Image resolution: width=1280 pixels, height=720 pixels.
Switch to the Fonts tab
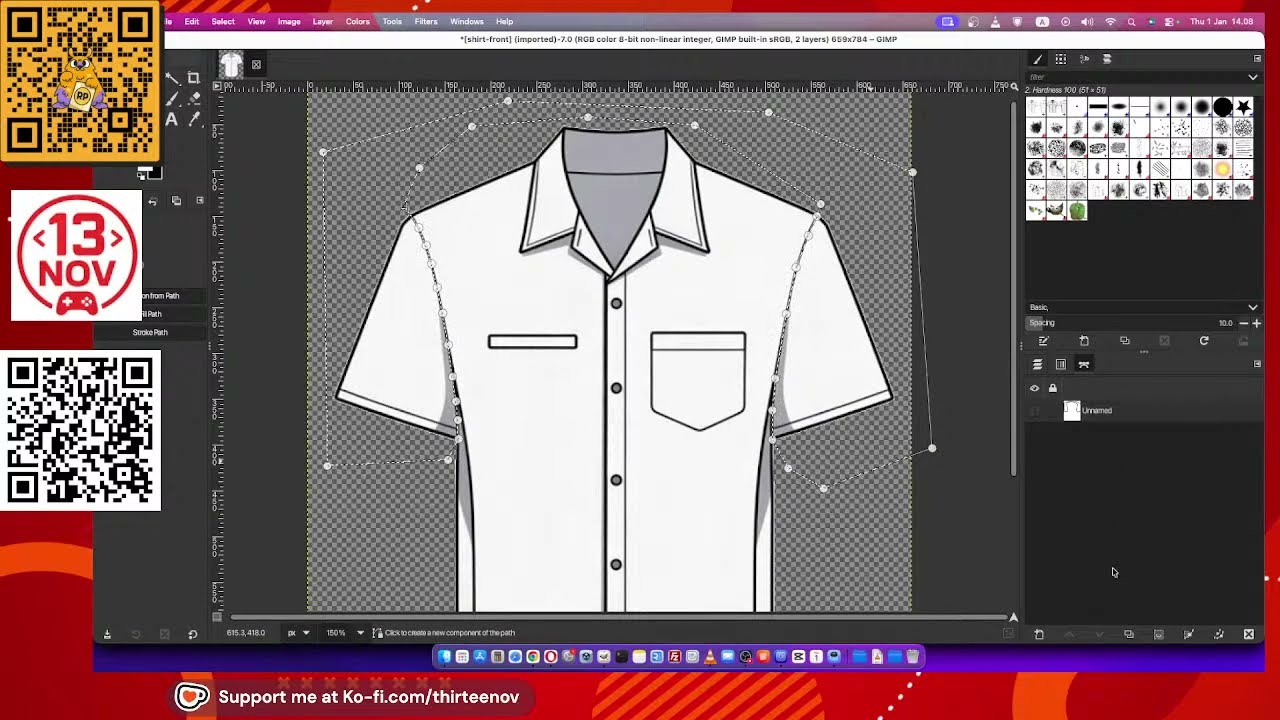(x=1084, y=59)
